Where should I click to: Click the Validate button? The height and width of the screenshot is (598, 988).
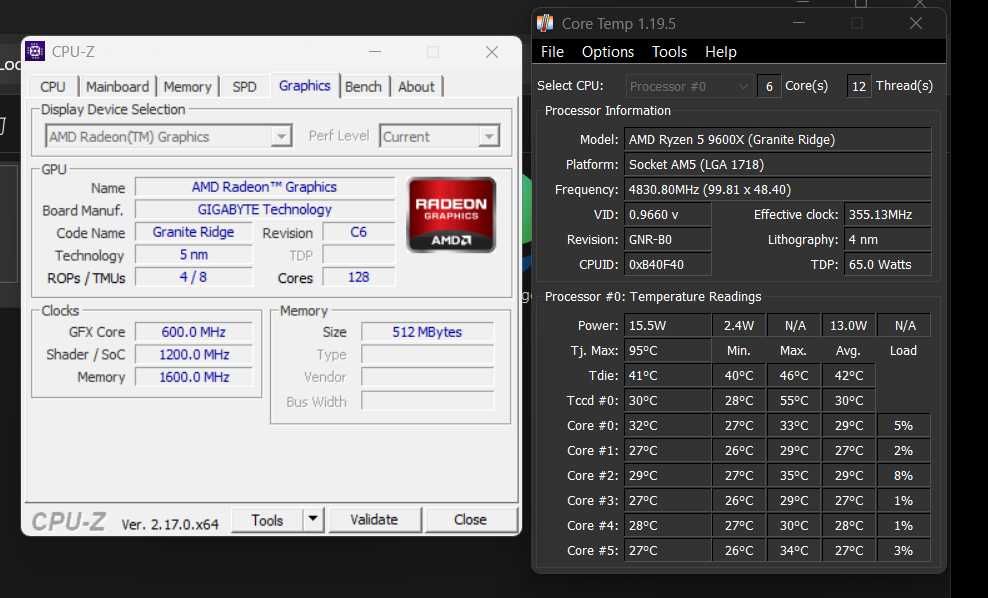[374, 520]
